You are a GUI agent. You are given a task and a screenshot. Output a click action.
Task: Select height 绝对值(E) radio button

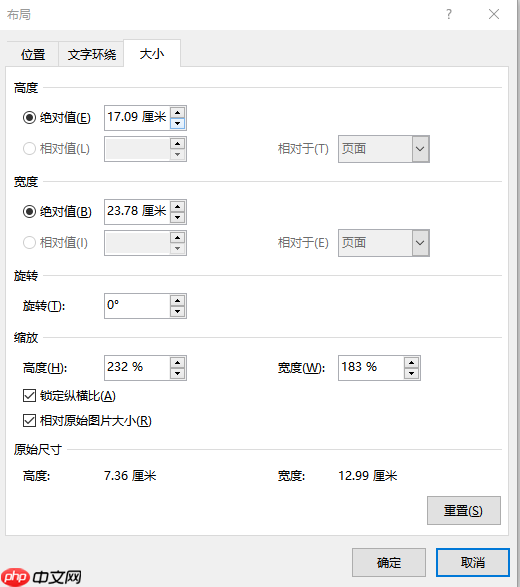tap(29, 118)
